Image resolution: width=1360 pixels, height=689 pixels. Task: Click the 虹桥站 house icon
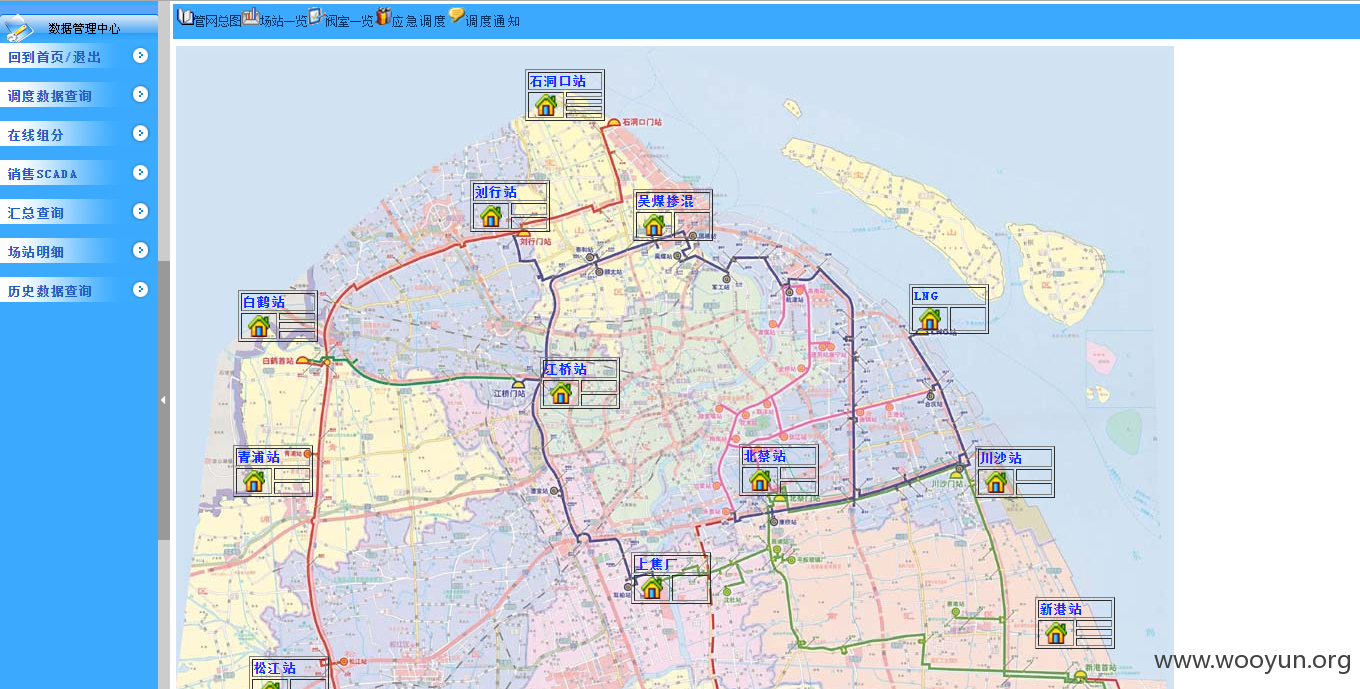click(x=561, y=393)
